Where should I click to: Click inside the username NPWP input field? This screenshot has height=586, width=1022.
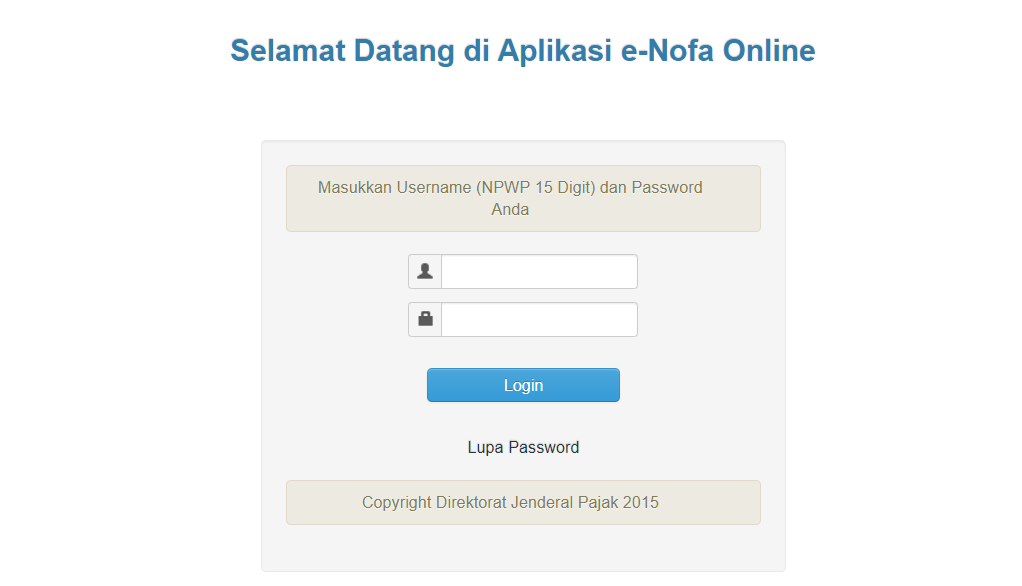[x=538, y=271]
